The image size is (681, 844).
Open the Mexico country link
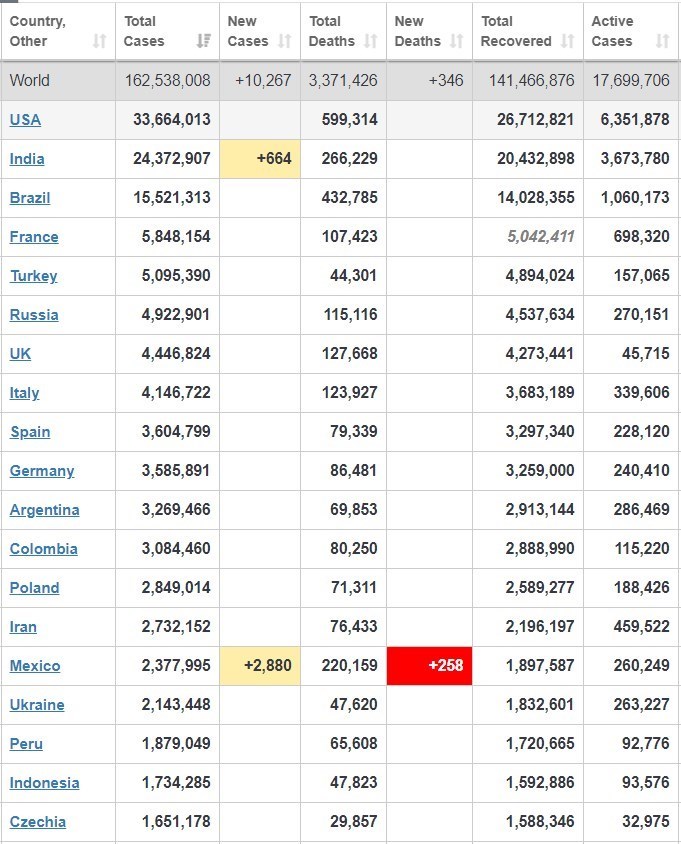(35, 666)
